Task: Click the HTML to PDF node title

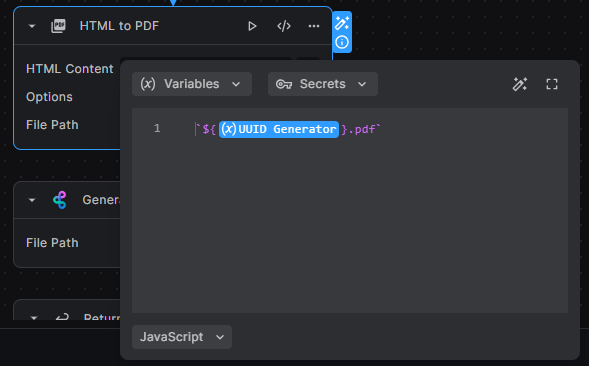Action: point(119,26)
